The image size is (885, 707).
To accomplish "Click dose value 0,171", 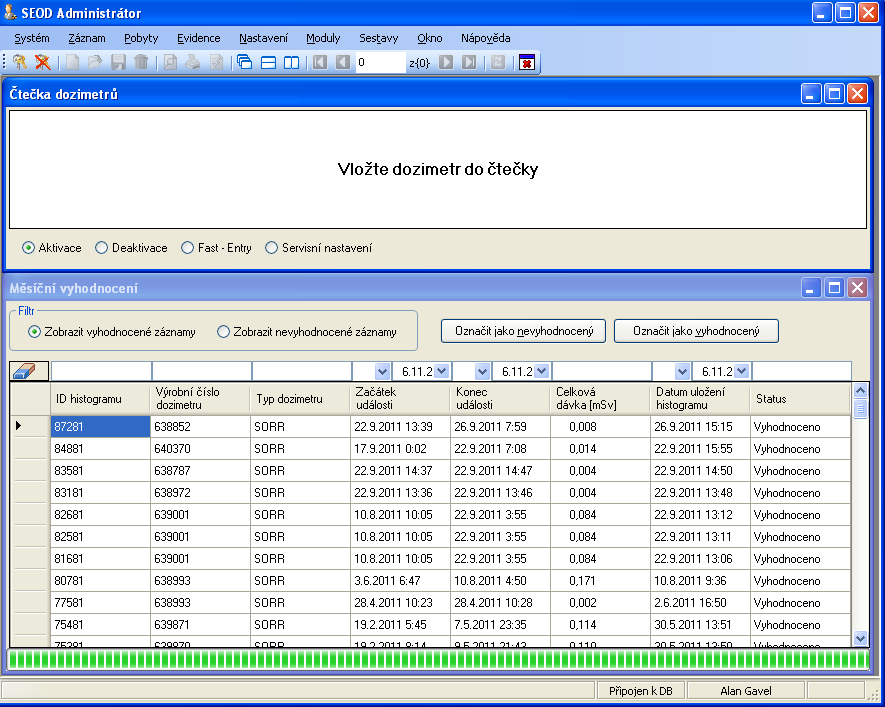I will pyautogui.click(x=600, y=581).
